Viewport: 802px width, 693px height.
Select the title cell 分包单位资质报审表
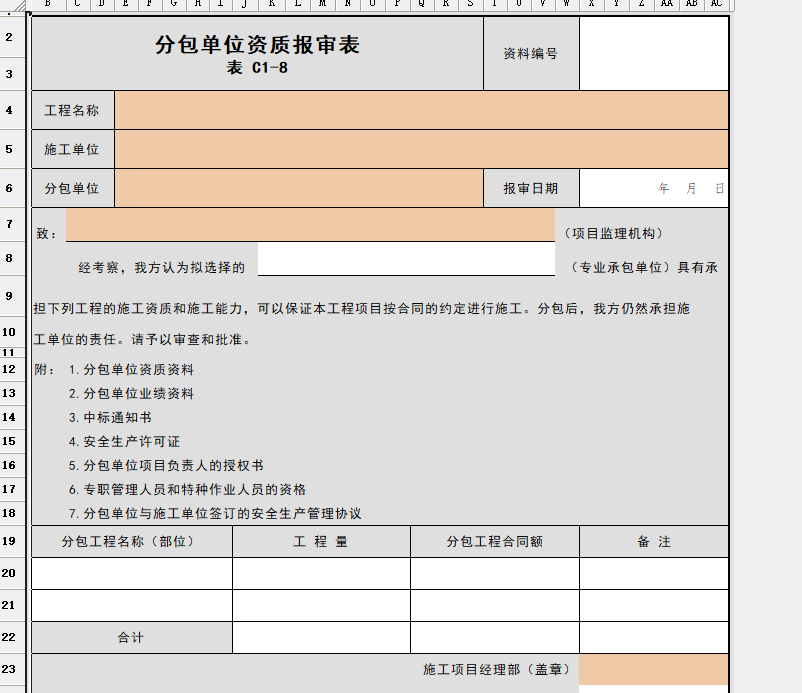(257, 54)
